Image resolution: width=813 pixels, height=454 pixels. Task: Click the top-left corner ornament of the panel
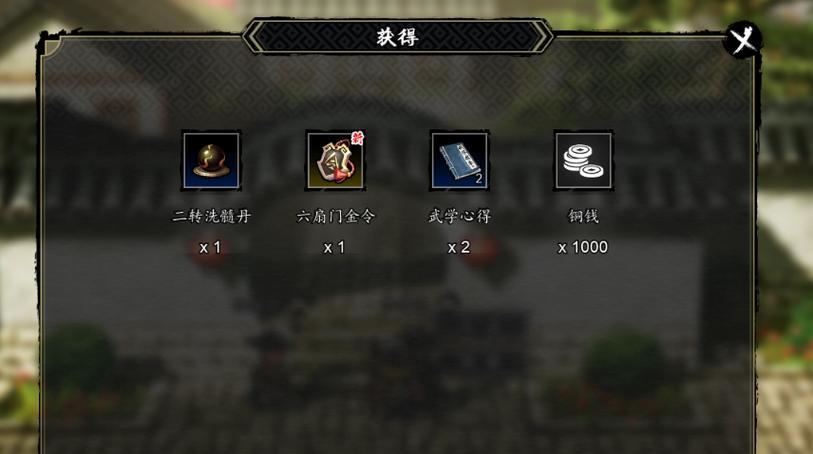[52, 47]
